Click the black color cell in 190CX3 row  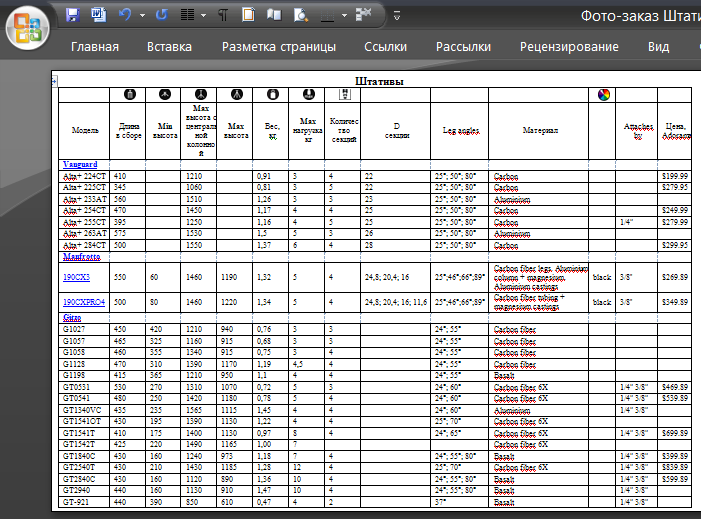[602, 277]
